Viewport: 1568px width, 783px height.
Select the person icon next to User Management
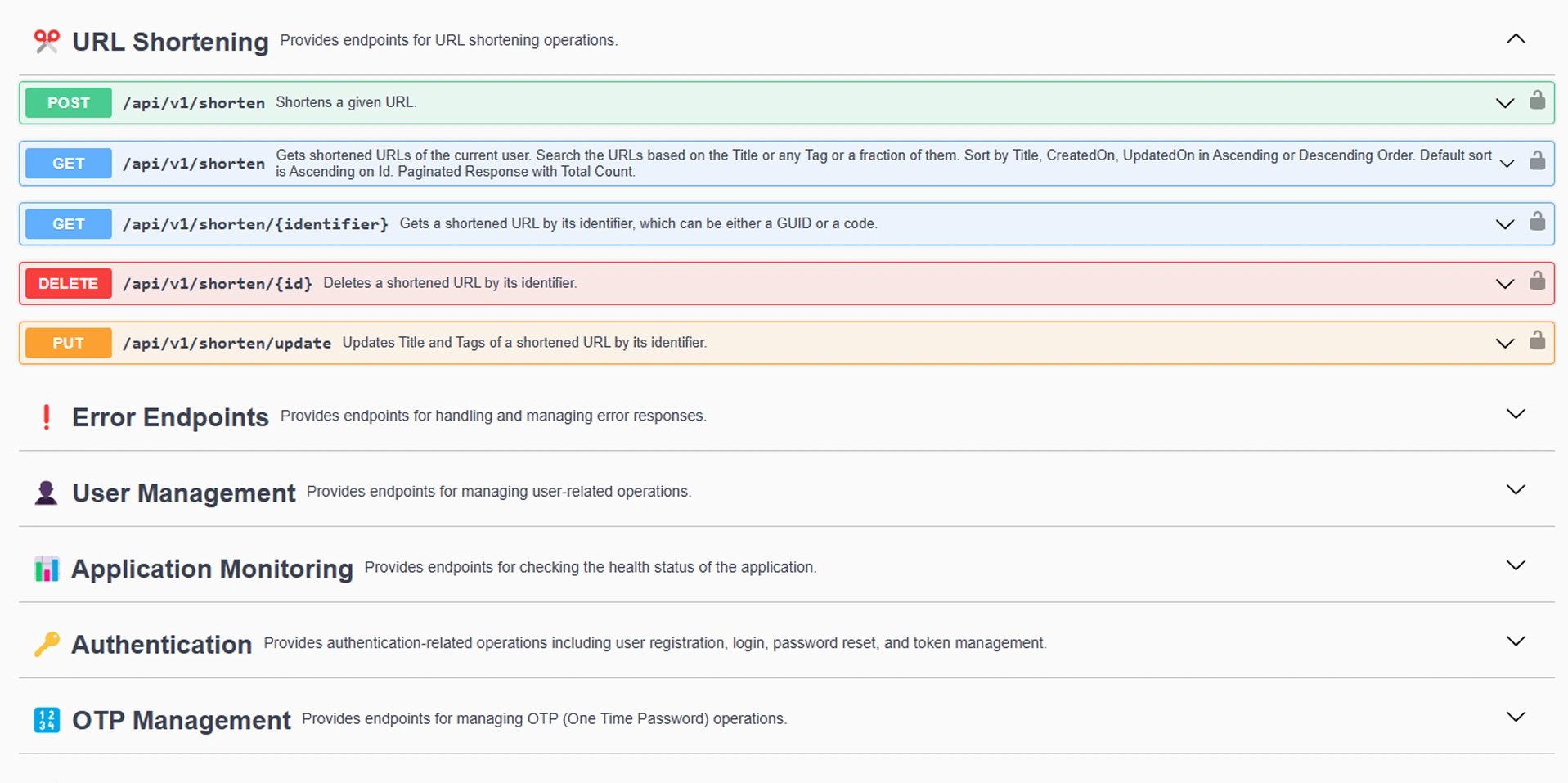coord(47,492)
